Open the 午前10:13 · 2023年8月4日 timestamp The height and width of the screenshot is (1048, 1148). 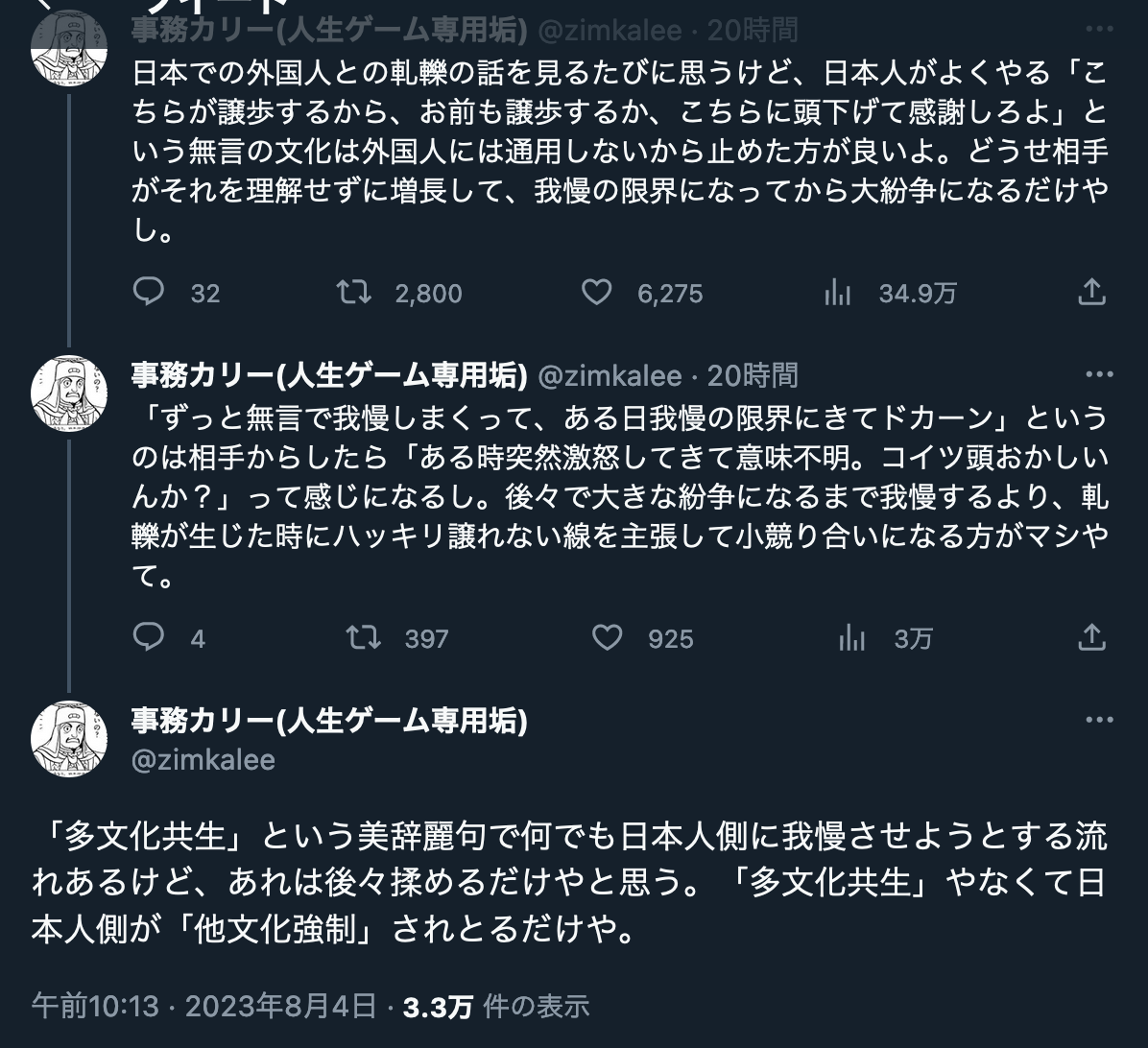204,1006
